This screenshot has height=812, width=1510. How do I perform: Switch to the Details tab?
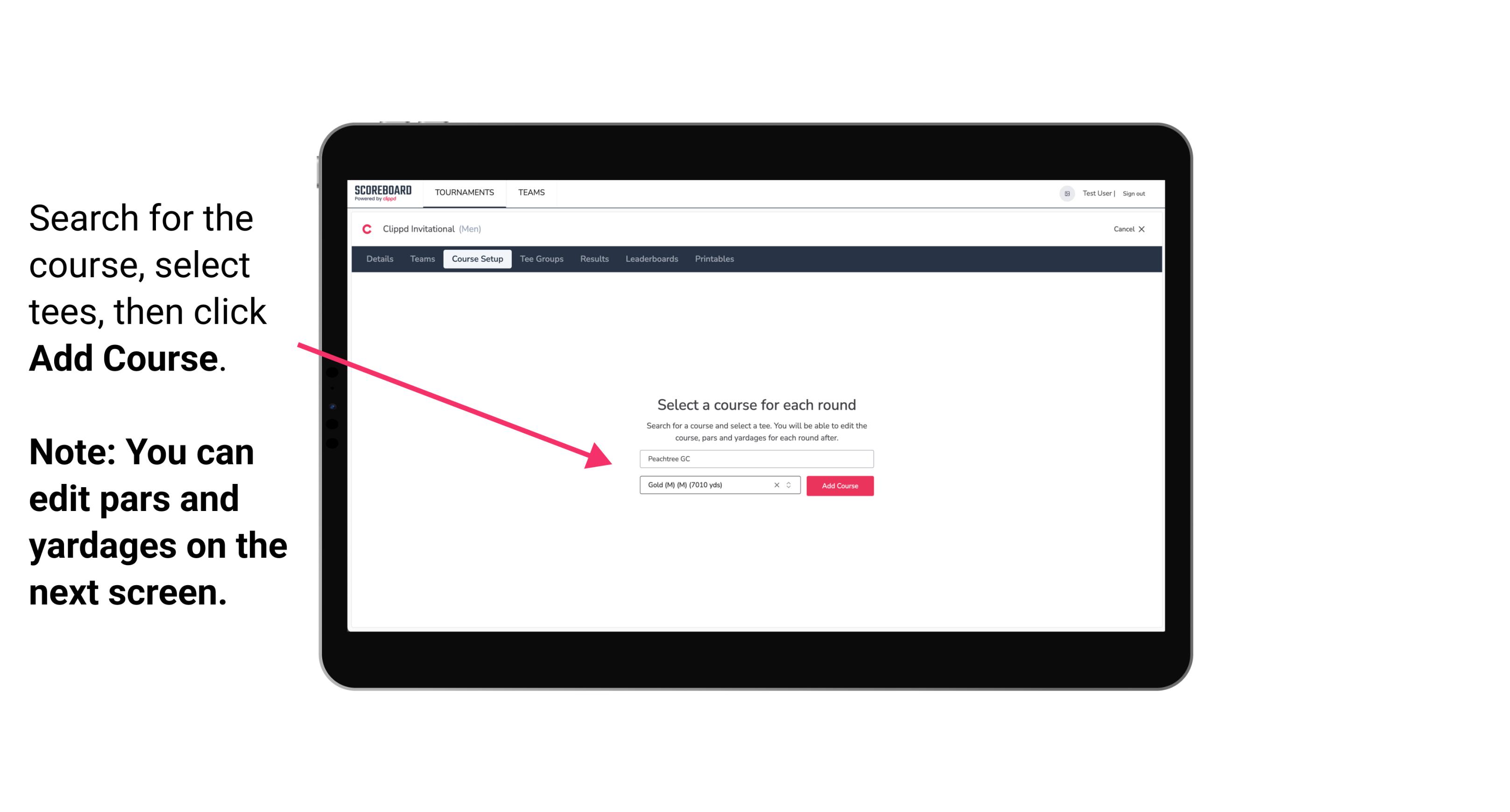click(378, 259)
